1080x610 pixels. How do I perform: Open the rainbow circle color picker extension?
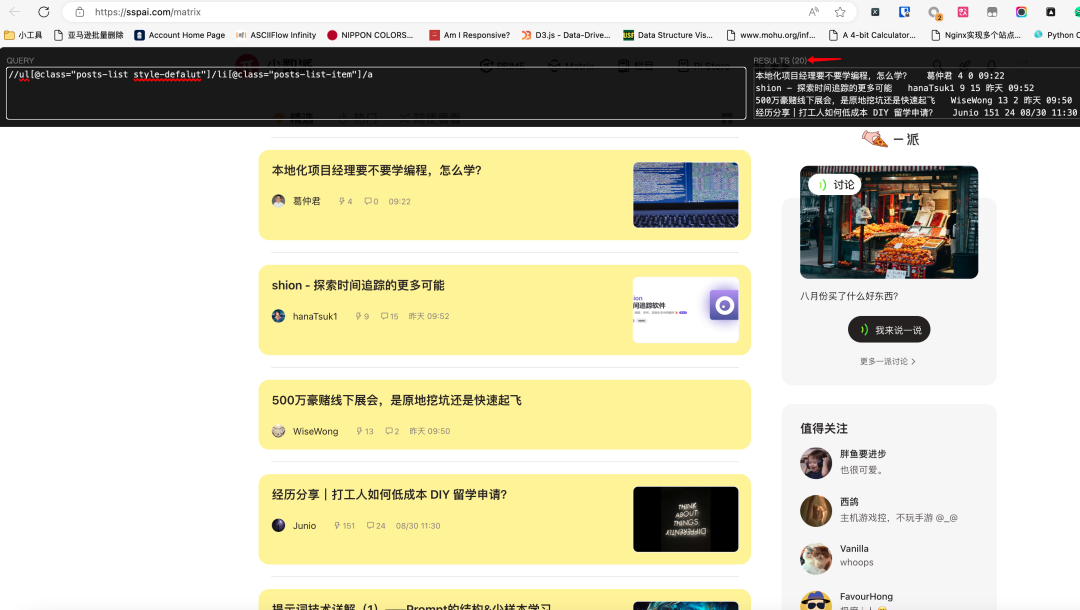coord(1021,12)
